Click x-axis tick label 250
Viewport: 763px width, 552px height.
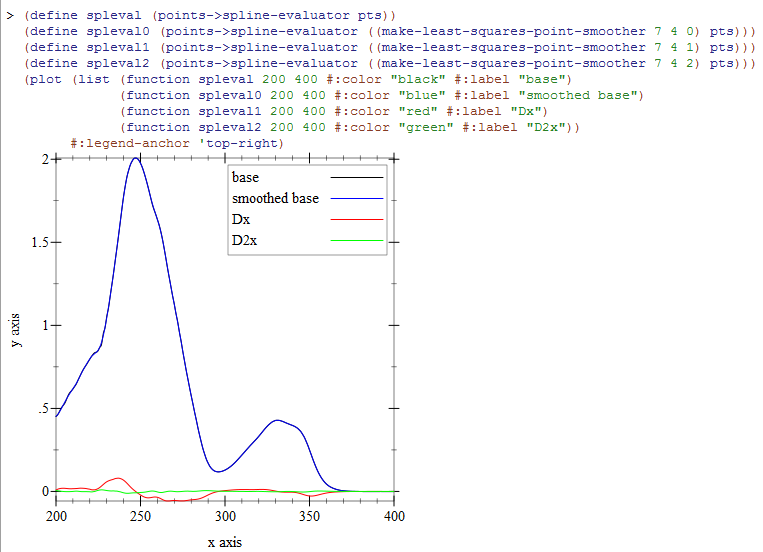[x=141, y=516]
